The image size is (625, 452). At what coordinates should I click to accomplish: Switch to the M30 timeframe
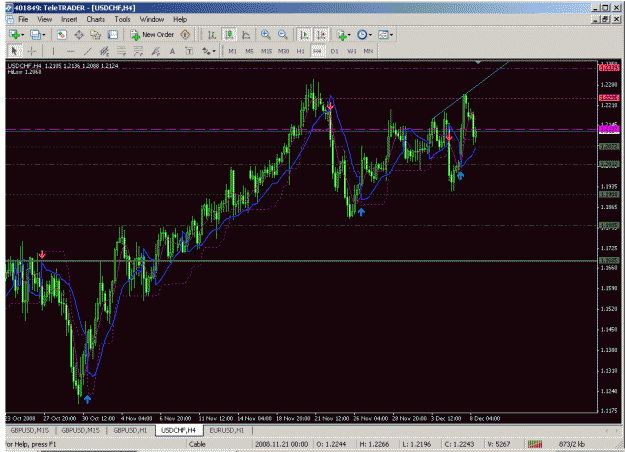click(x=283, y=51)
